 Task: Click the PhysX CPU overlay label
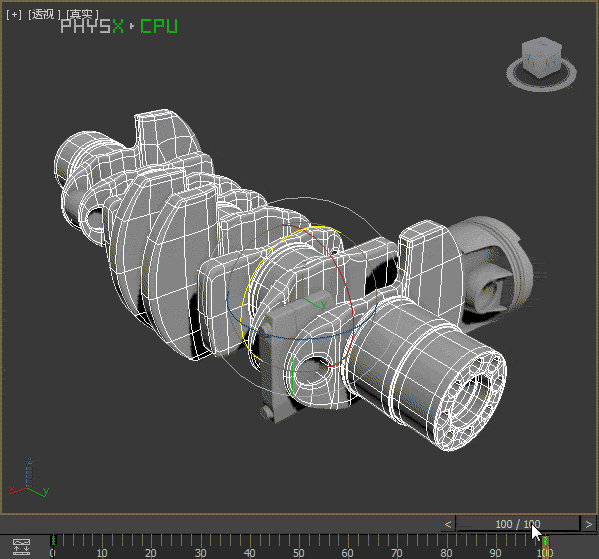pos(119,26)
